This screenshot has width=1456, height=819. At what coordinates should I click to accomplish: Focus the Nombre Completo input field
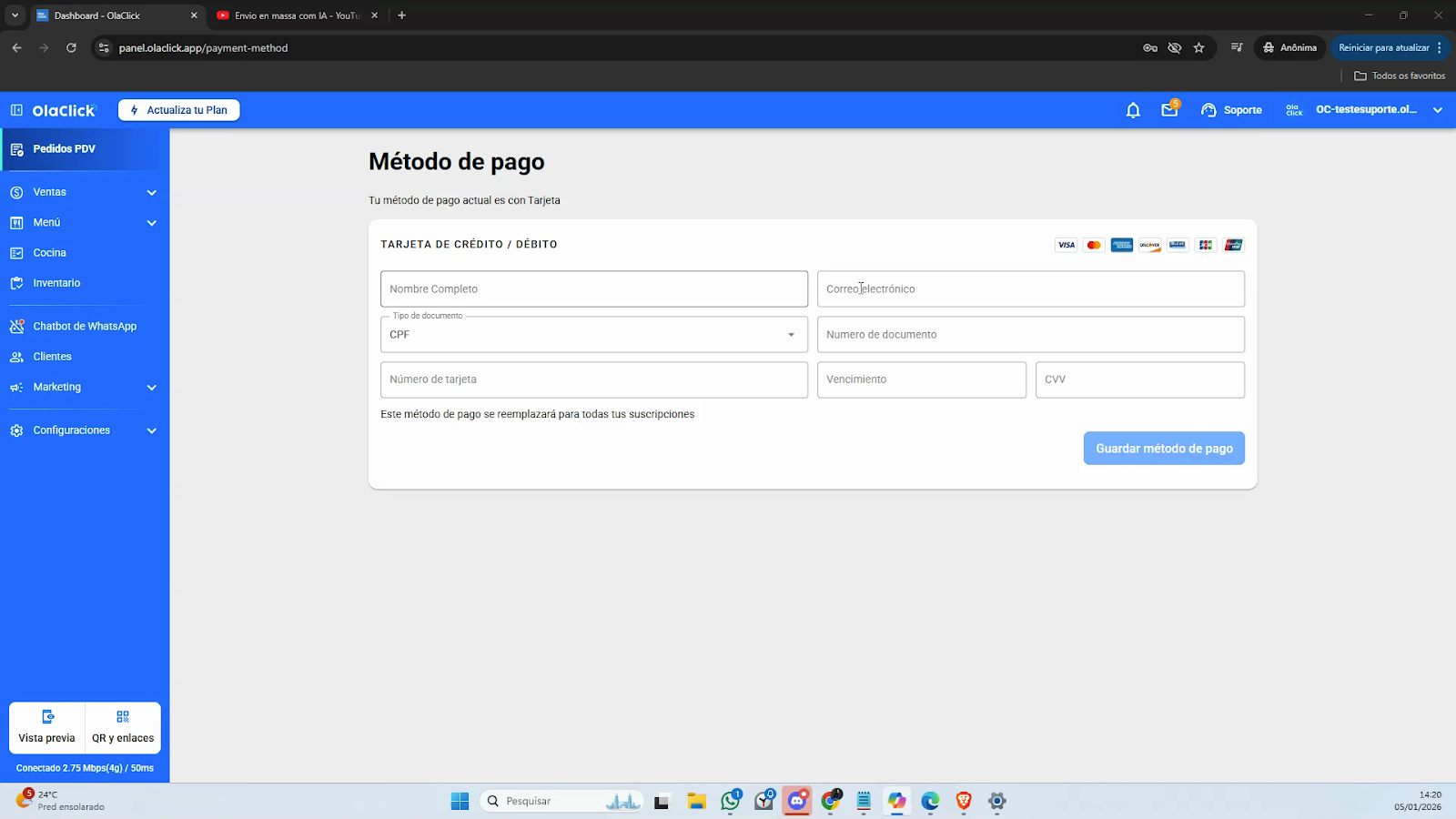[x=593, y=289]
